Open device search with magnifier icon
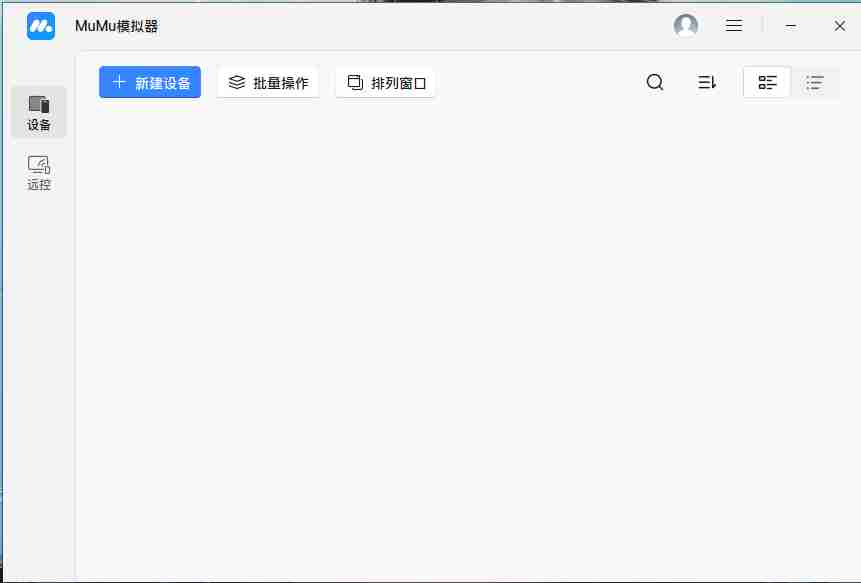 pyautogui.click(x=655, y=83)
